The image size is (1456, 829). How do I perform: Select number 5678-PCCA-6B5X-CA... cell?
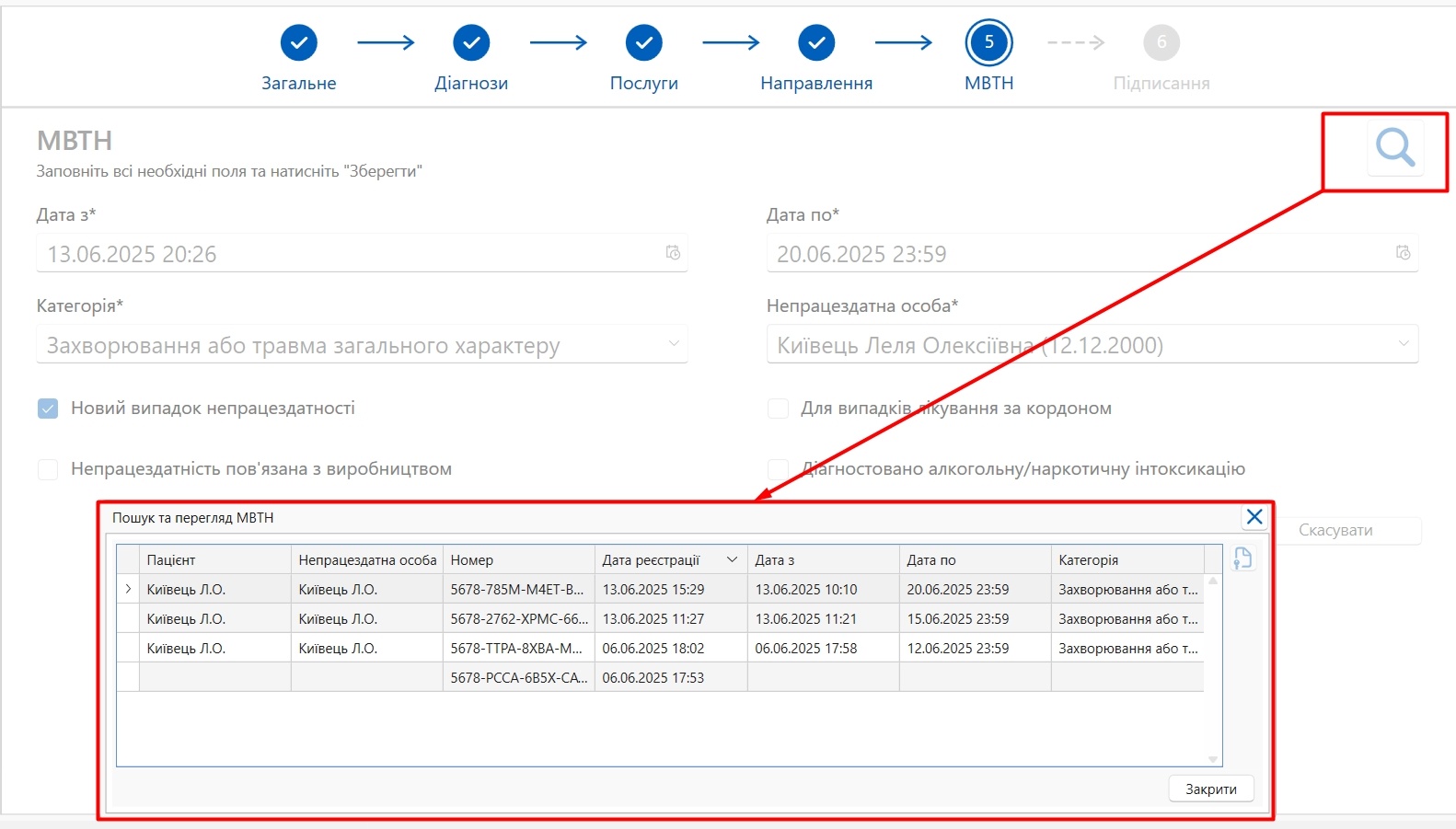coord(519,677)
